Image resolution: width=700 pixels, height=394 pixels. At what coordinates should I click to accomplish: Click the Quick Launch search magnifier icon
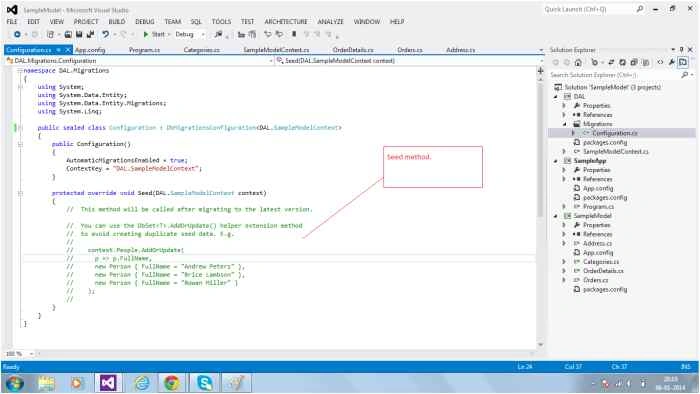pos(640,9)
